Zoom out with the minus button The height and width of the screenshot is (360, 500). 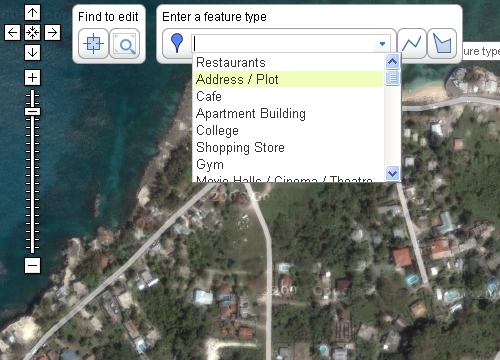[x=32, y=266]
